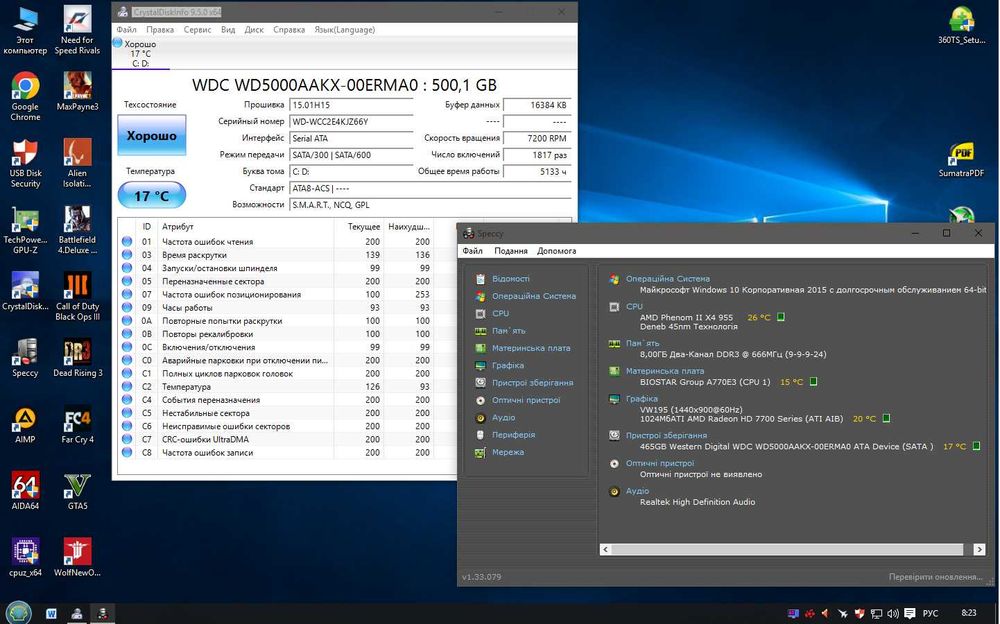
Task: Open Подання menu in Speccy
Action: tap(510, 251)
